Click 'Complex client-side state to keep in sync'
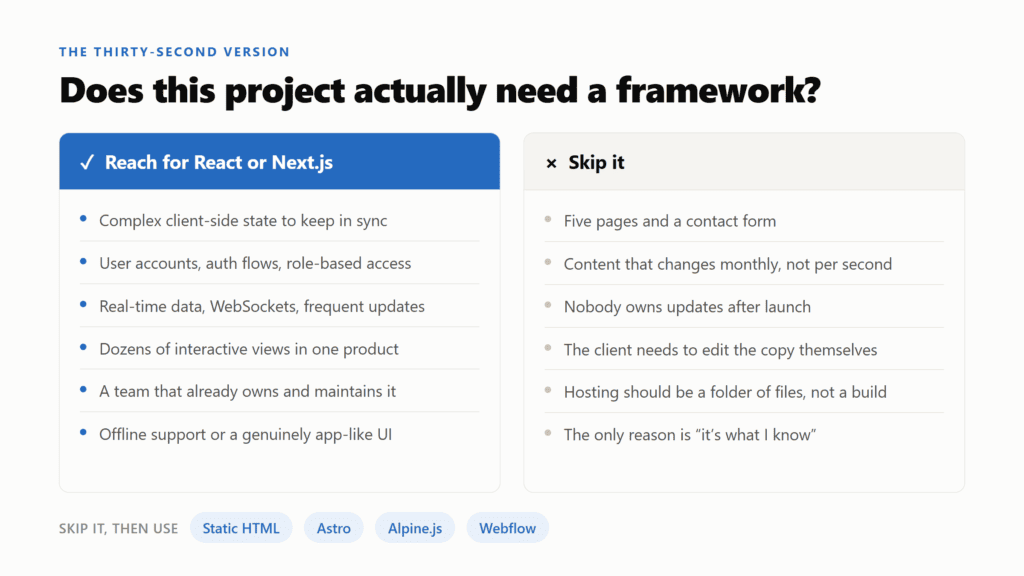 243,221
